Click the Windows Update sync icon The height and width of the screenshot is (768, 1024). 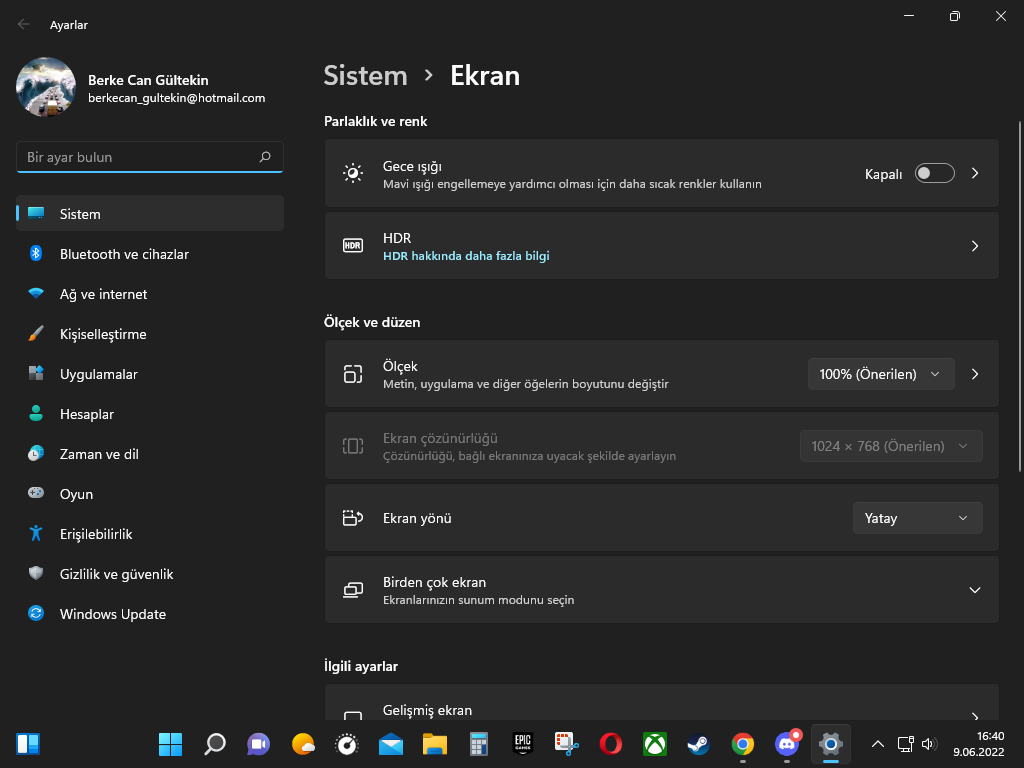pyautogui.click(x=36, y=614)
